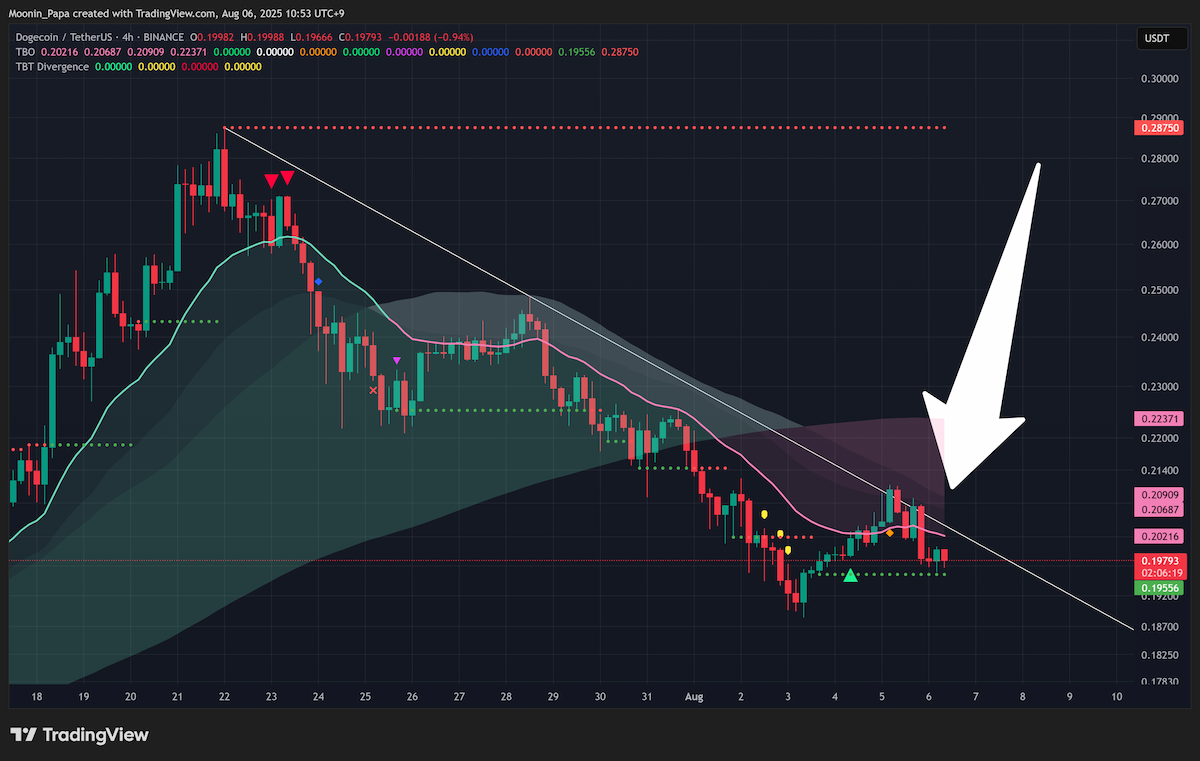Click the red X marker near Jul 25

tap(374, 390)
